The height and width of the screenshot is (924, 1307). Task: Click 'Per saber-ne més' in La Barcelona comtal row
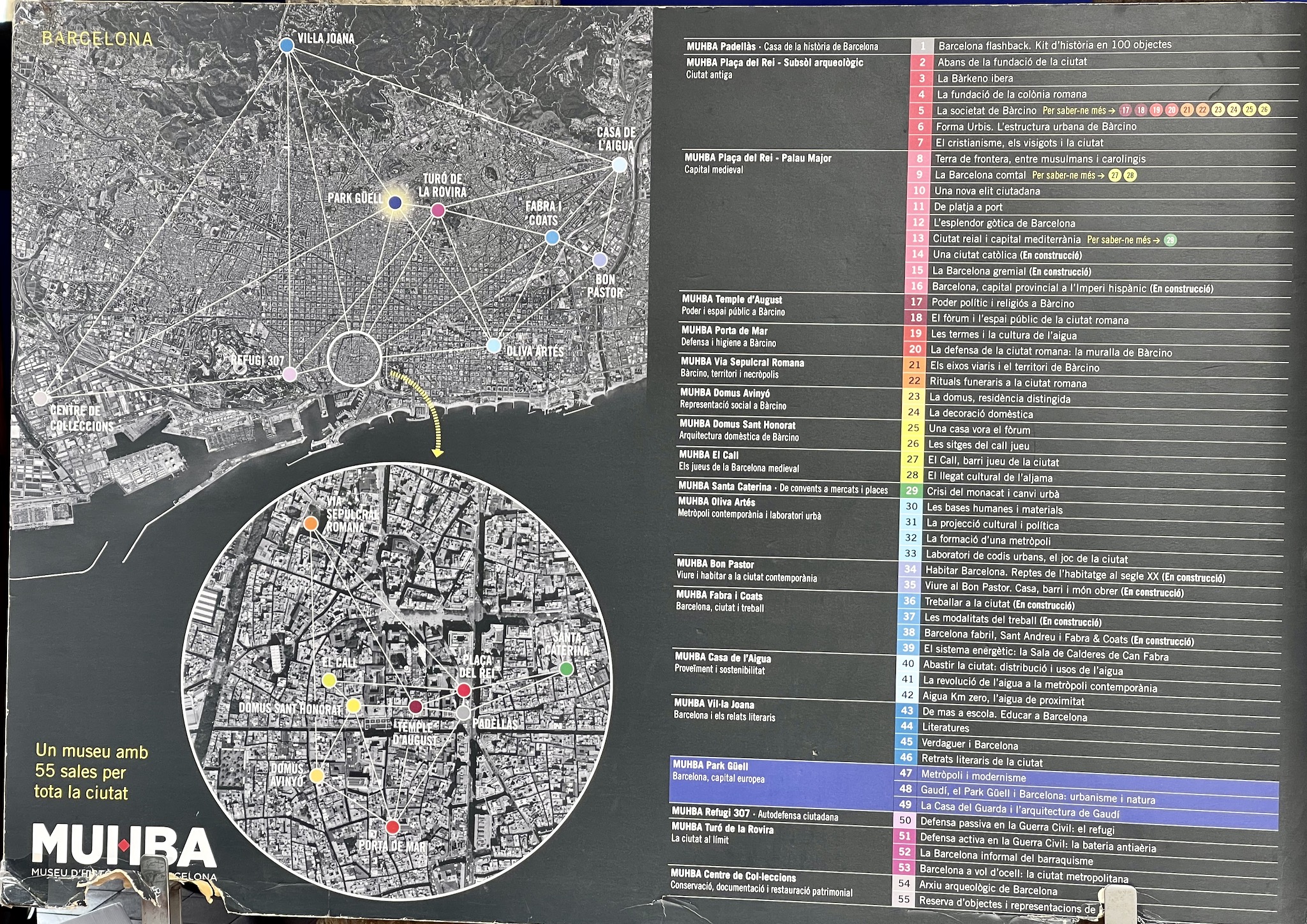click(x=1068, y=175)
